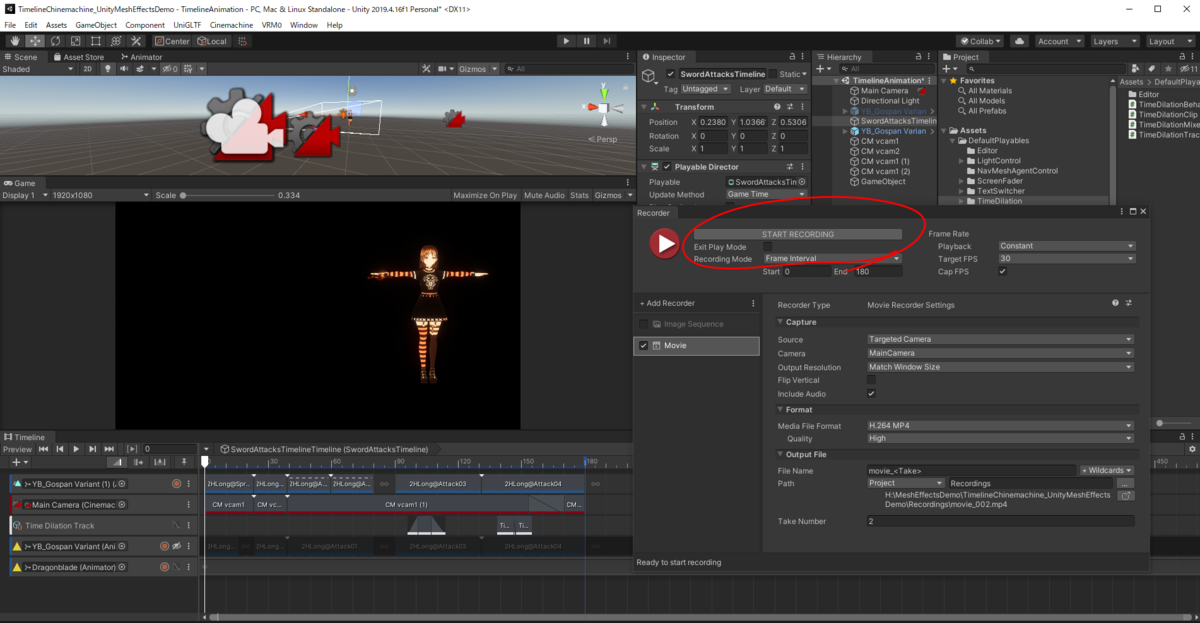Open the Recording Mode dropdown
The image size is (1200, 623).
tap(831, 259)
